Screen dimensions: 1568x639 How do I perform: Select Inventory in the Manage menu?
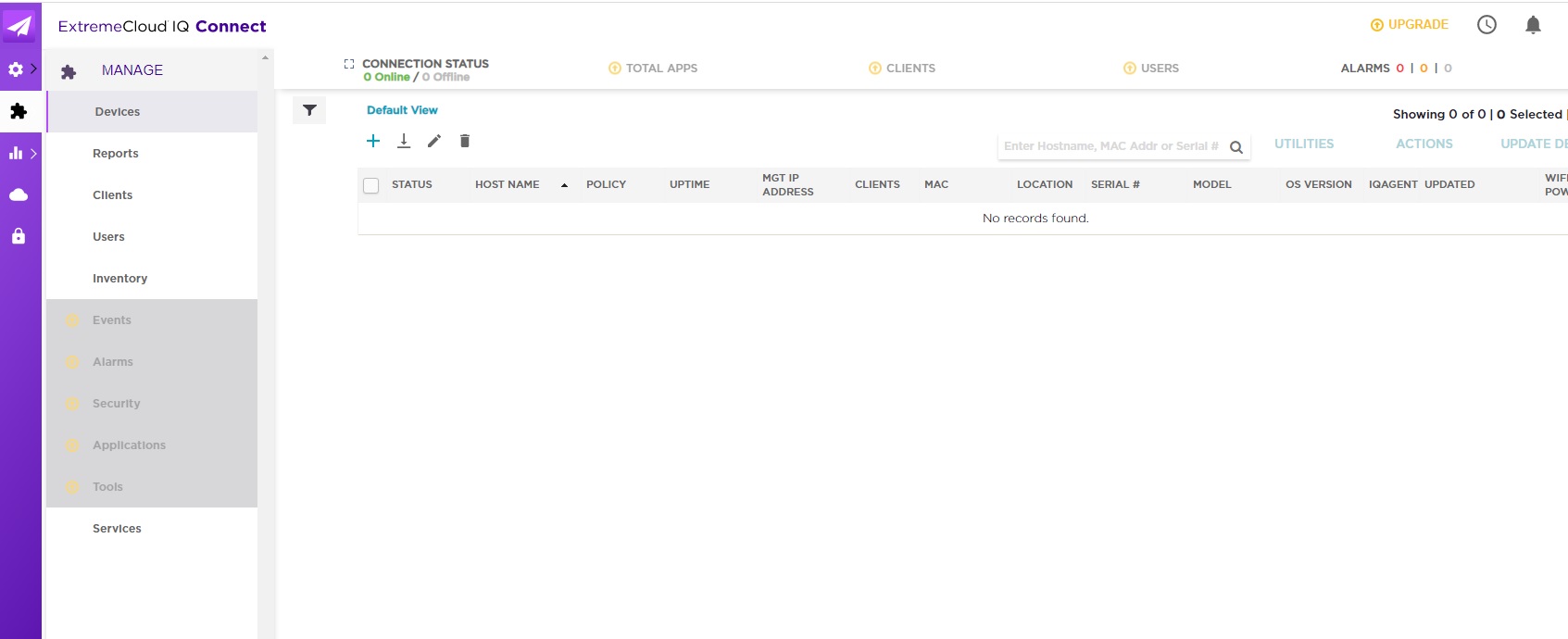(x=120, y=279)
